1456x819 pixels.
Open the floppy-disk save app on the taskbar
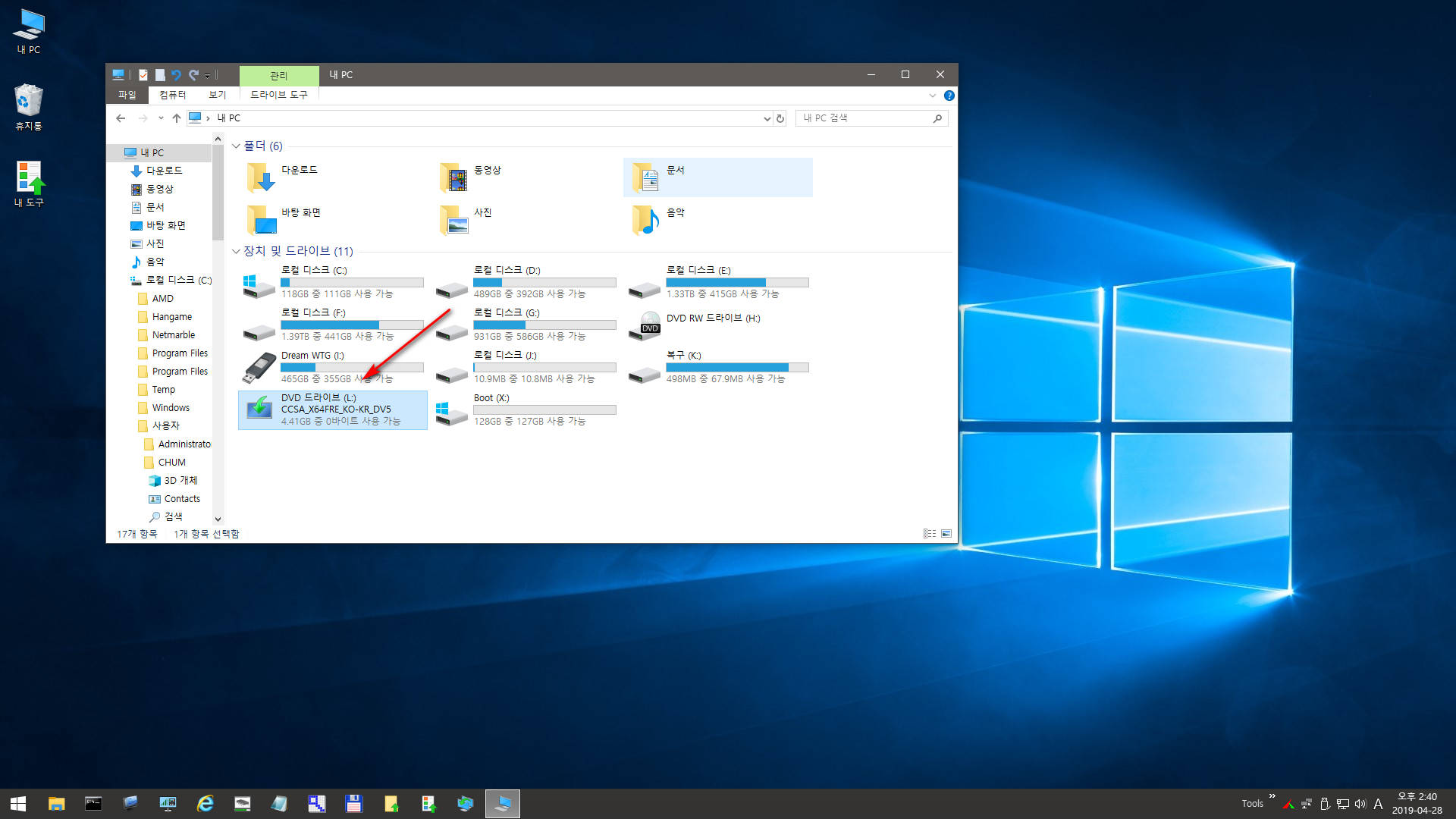pos(353,804)
